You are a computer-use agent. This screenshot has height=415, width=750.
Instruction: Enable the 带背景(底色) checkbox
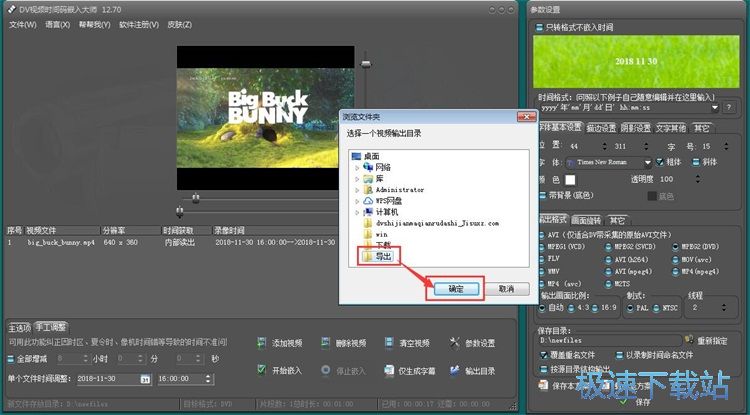click(542, 195)
